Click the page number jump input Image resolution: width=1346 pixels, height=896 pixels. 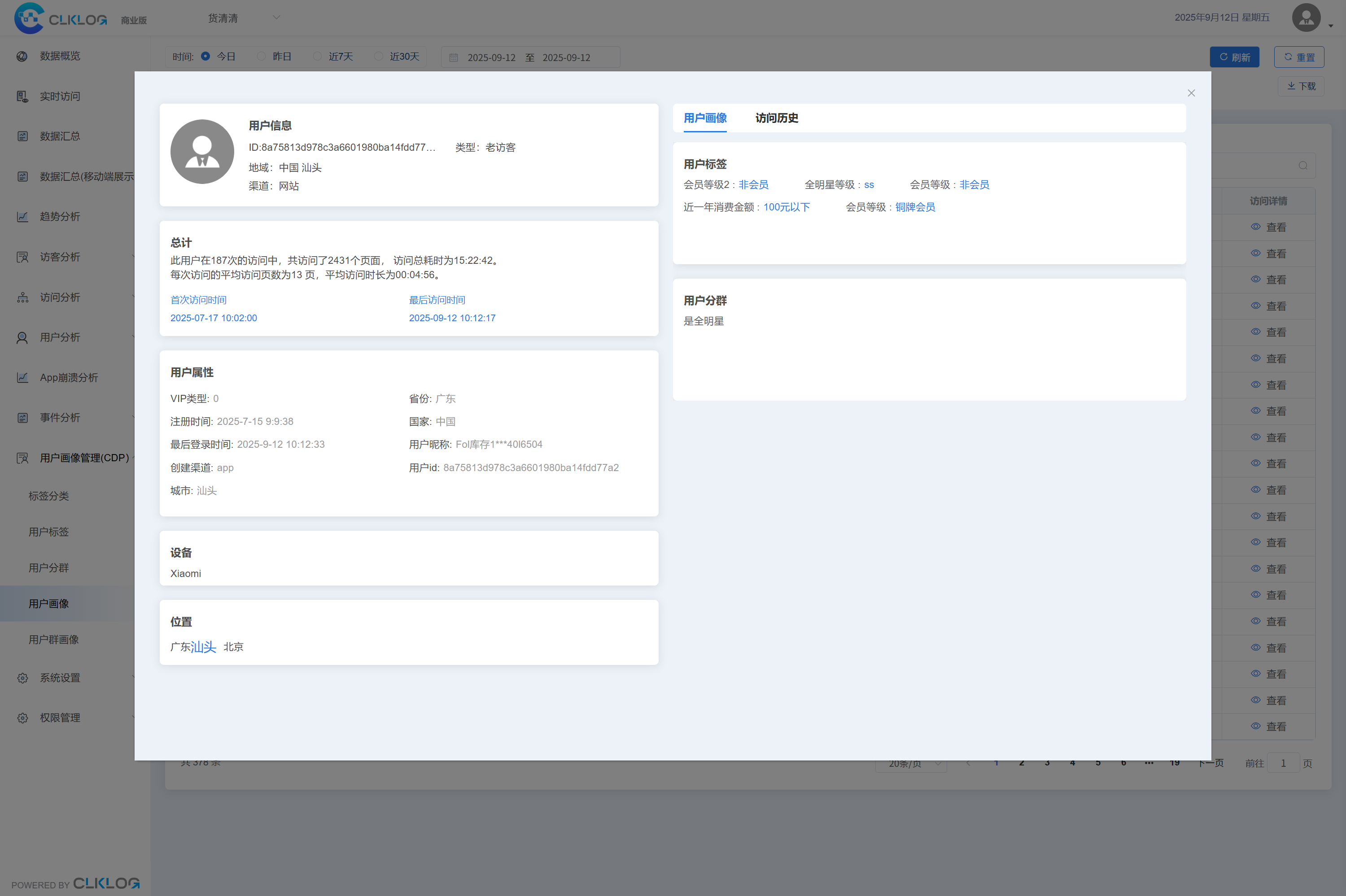pos(1283,764)
